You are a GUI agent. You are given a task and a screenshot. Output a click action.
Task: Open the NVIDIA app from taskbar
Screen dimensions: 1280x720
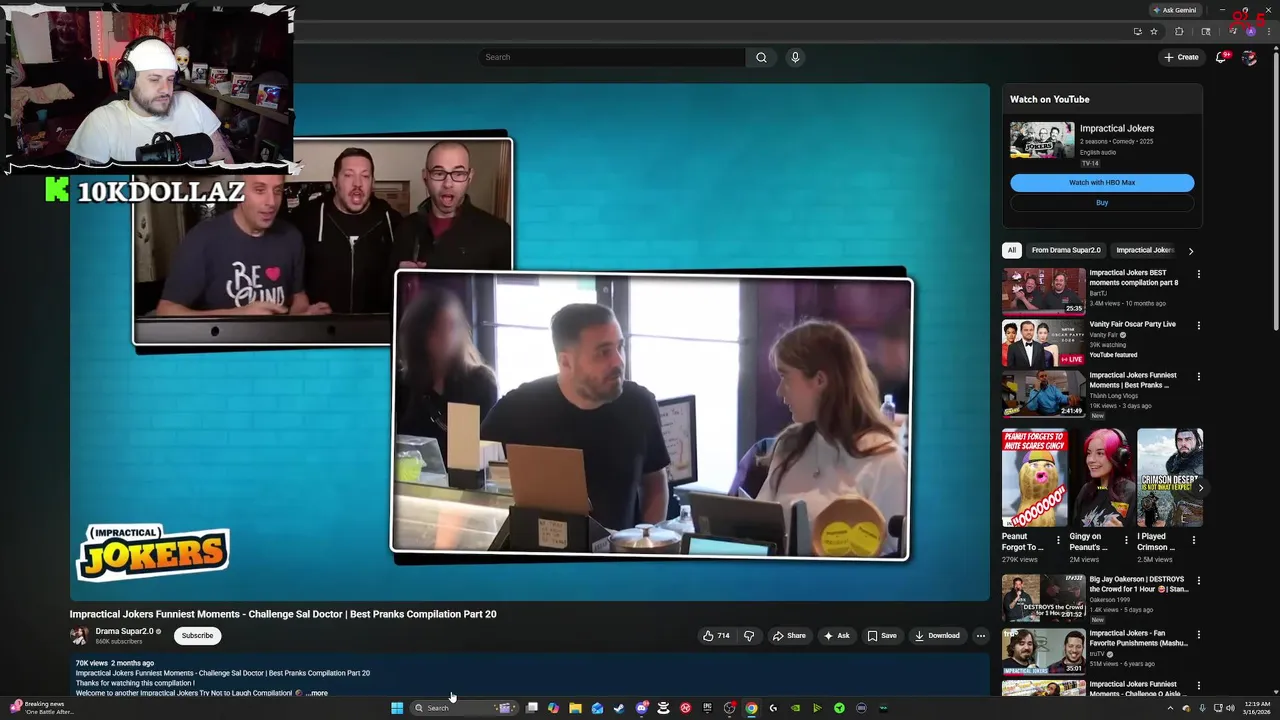coord(795,708)
